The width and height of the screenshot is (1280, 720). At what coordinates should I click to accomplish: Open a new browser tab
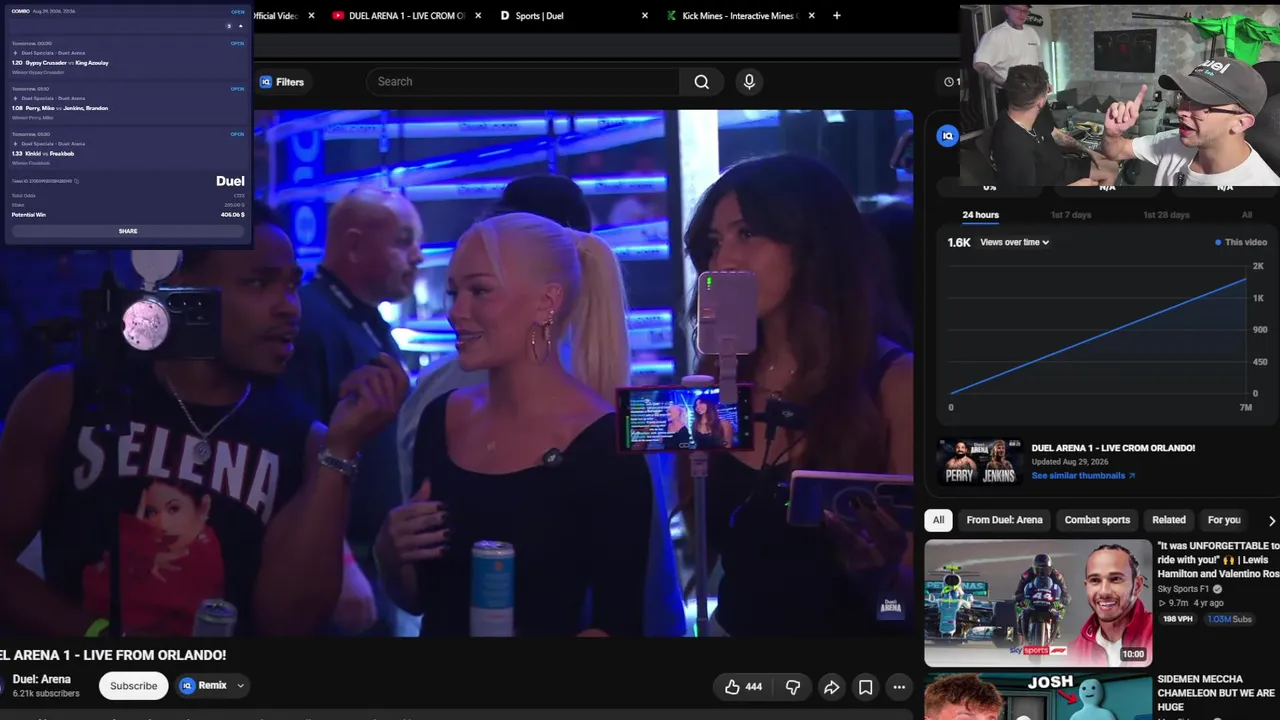[837, 16]
